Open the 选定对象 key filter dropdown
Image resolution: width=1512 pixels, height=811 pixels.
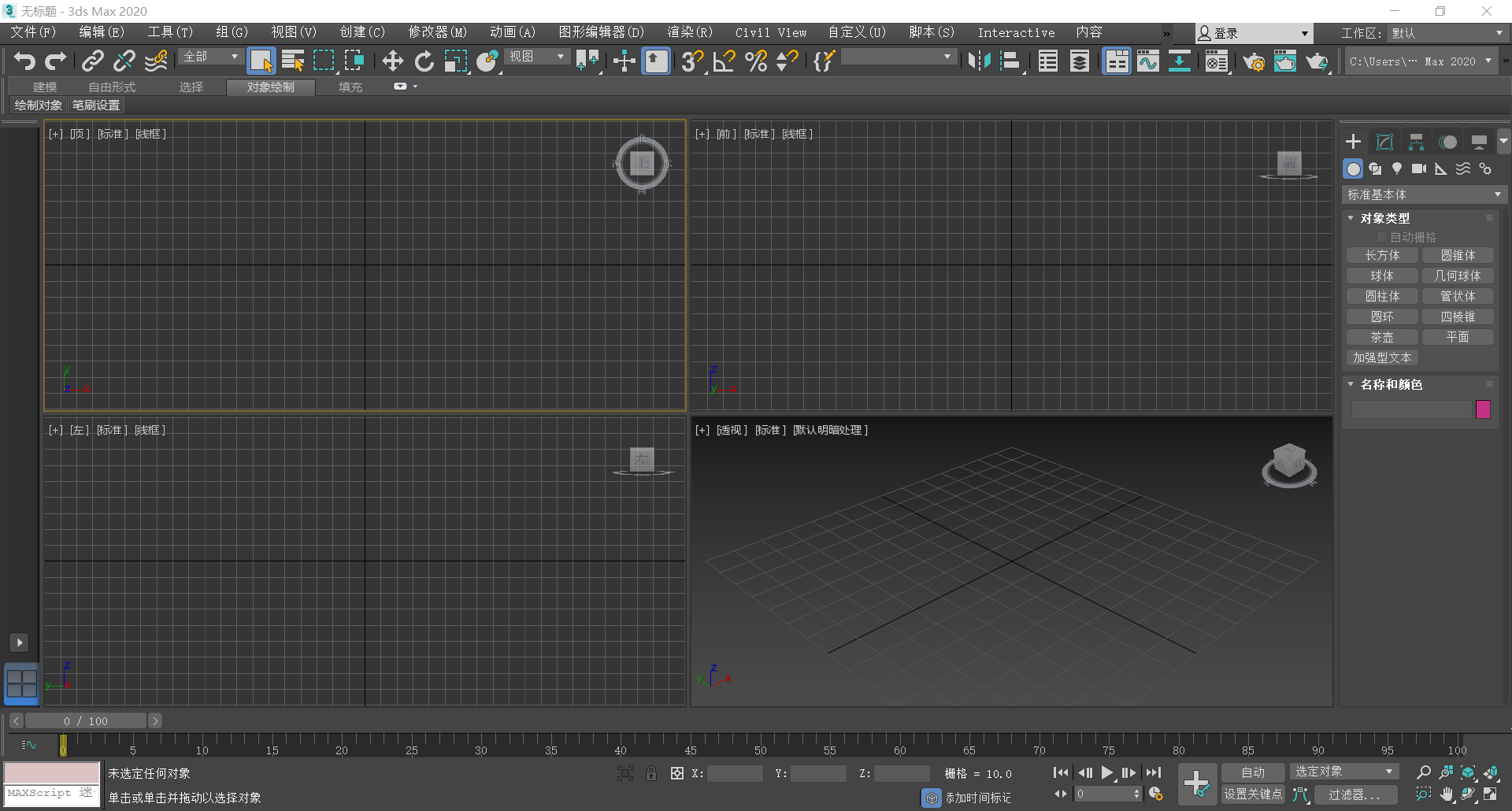click(x=1343, y=772)
